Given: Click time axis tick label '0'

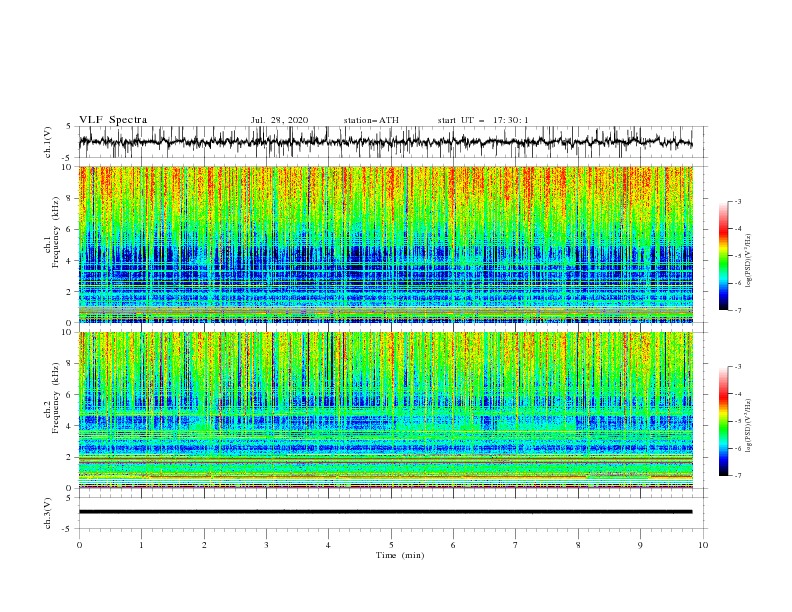Looking at the screenshot, I should pos(79,545).
